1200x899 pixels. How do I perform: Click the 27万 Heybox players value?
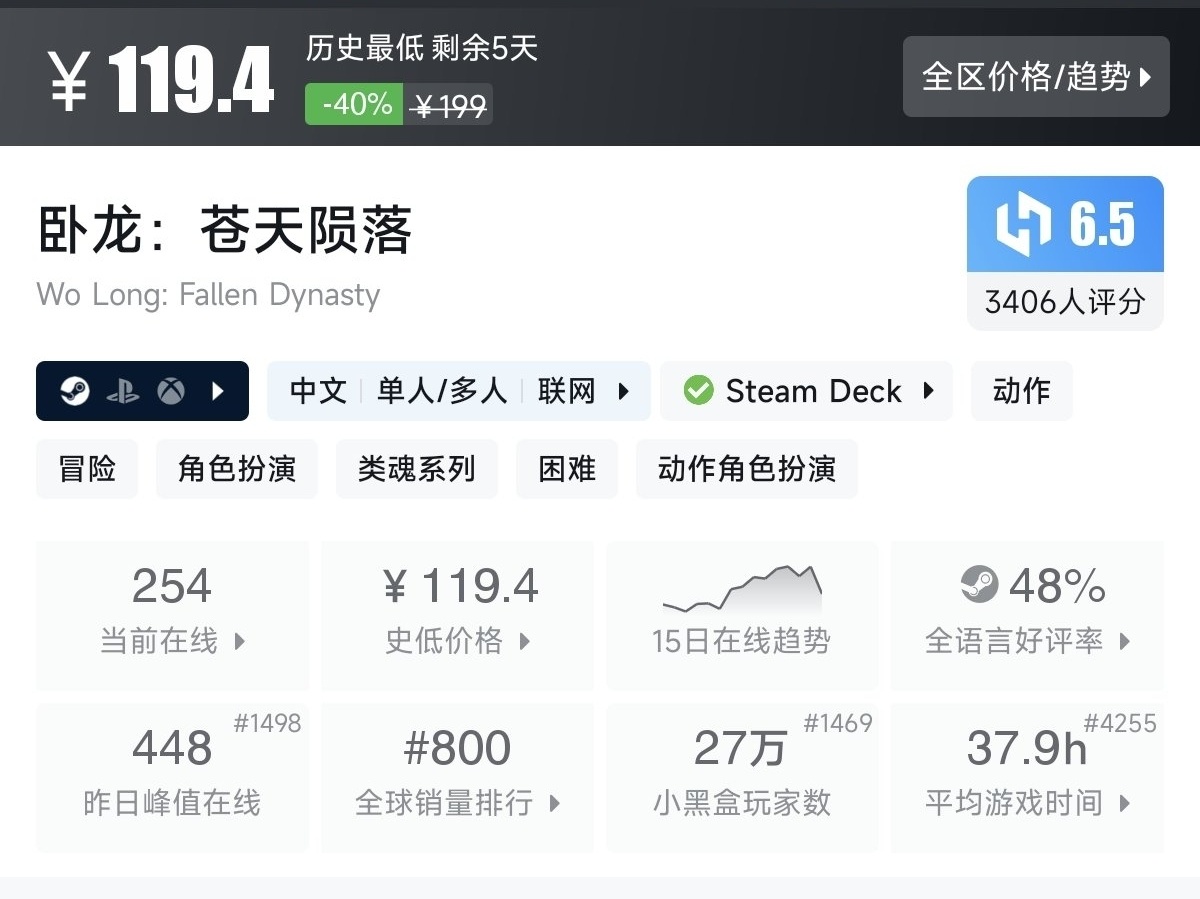click(x=740, y=748)
